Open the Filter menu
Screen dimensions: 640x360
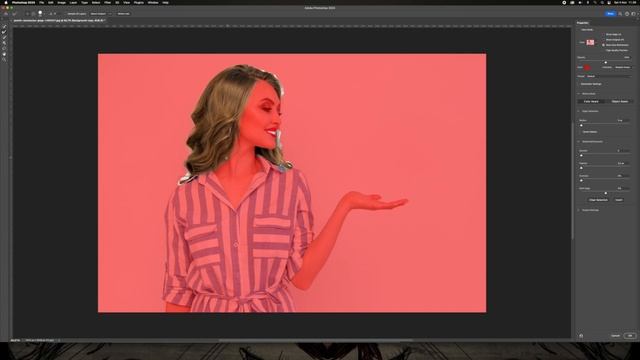click(x=107, y=2)
